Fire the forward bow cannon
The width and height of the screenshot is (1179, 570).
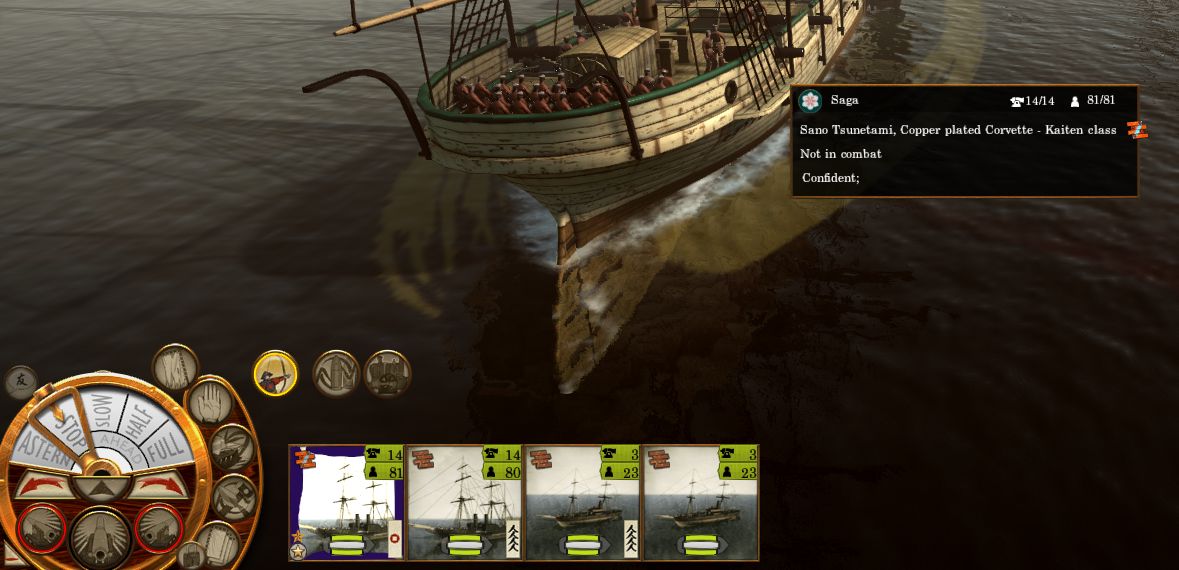coord(101,538)
